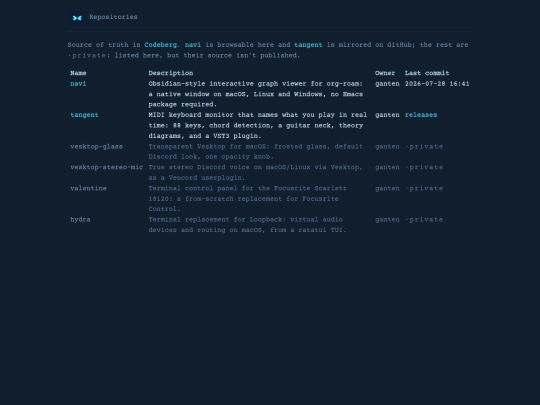Select the valentine repository name
The height and width of the screenshot is (405, 540).
(x=89, y=188)
